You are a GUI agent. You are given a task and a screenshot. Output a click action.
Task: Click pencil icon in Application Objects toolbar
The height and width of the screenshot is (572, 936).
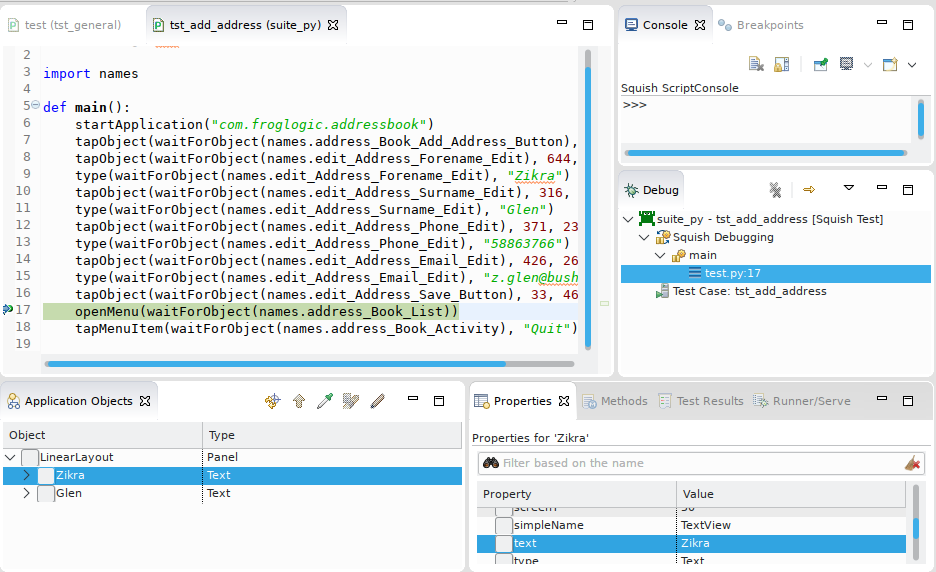[377, 401]
